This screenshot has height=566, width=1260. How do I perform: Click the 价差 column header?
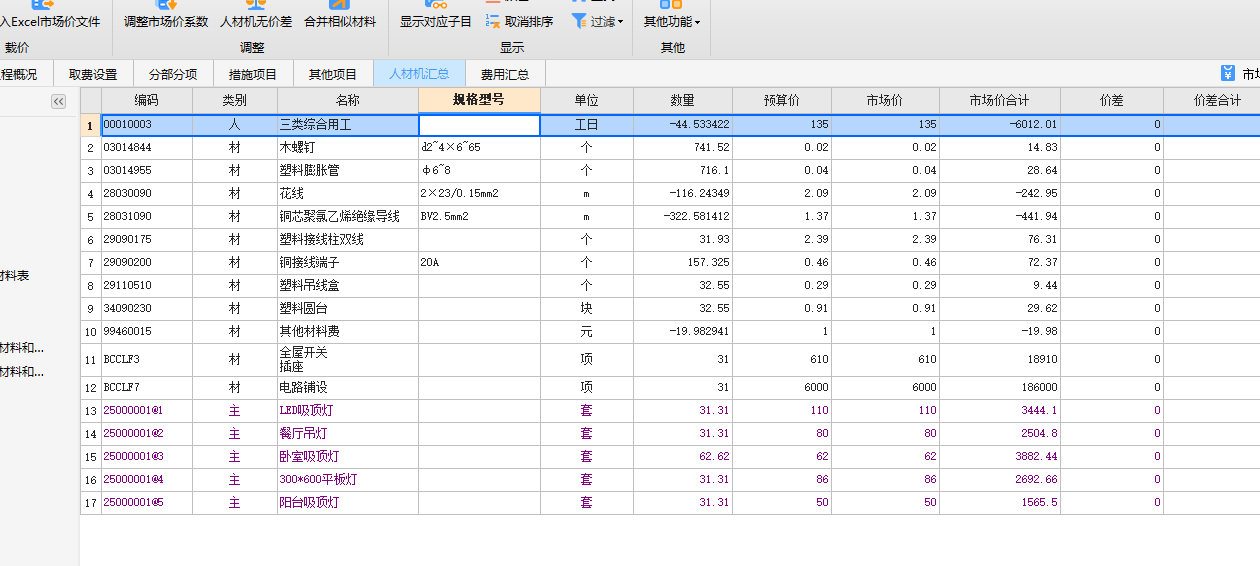tap(1112, 101)
